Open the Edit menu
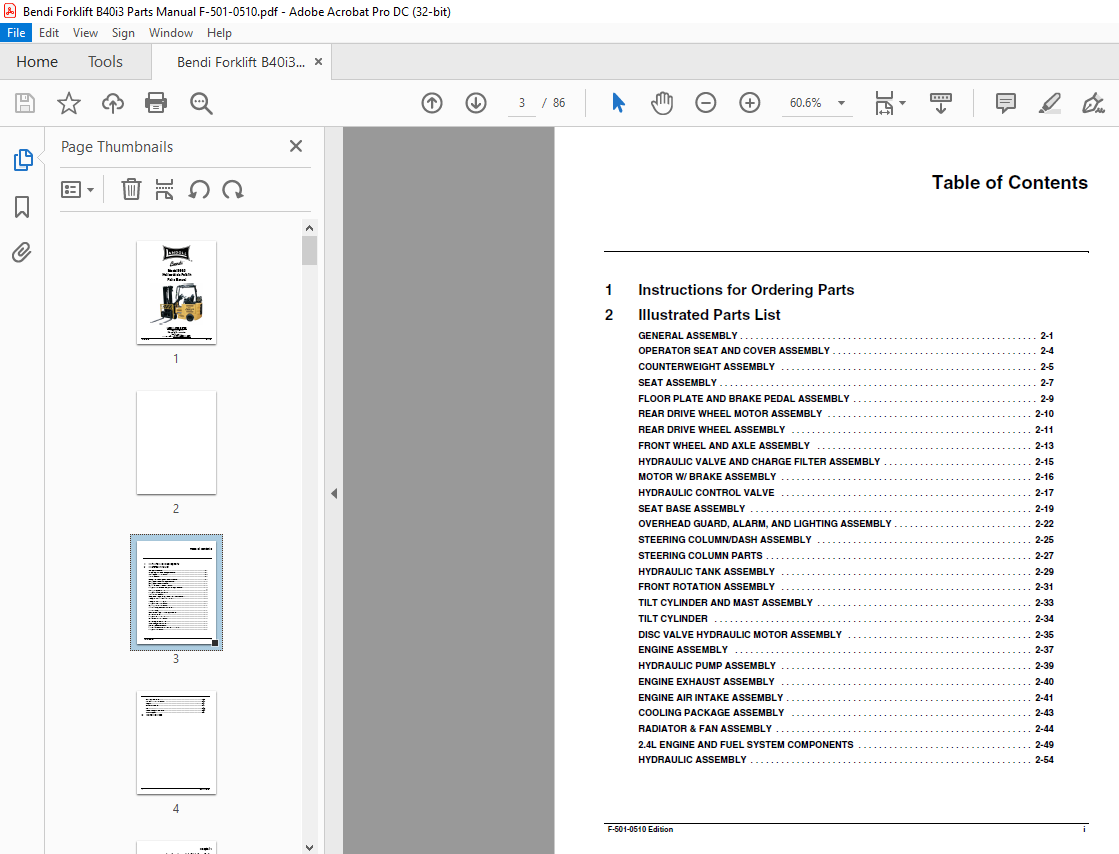Image resolution: width=1119 pixels, height=854 pixels. [x=49, y=33]
